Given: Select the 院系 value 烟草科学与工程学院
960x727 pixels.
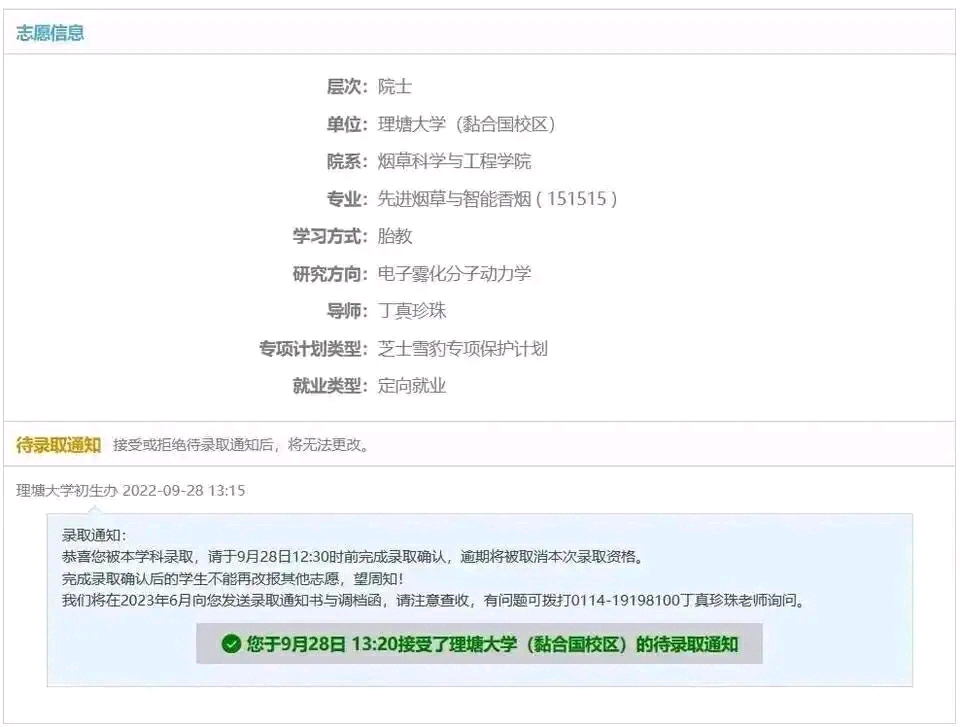Looking at the screenshot, I should 454,161.
